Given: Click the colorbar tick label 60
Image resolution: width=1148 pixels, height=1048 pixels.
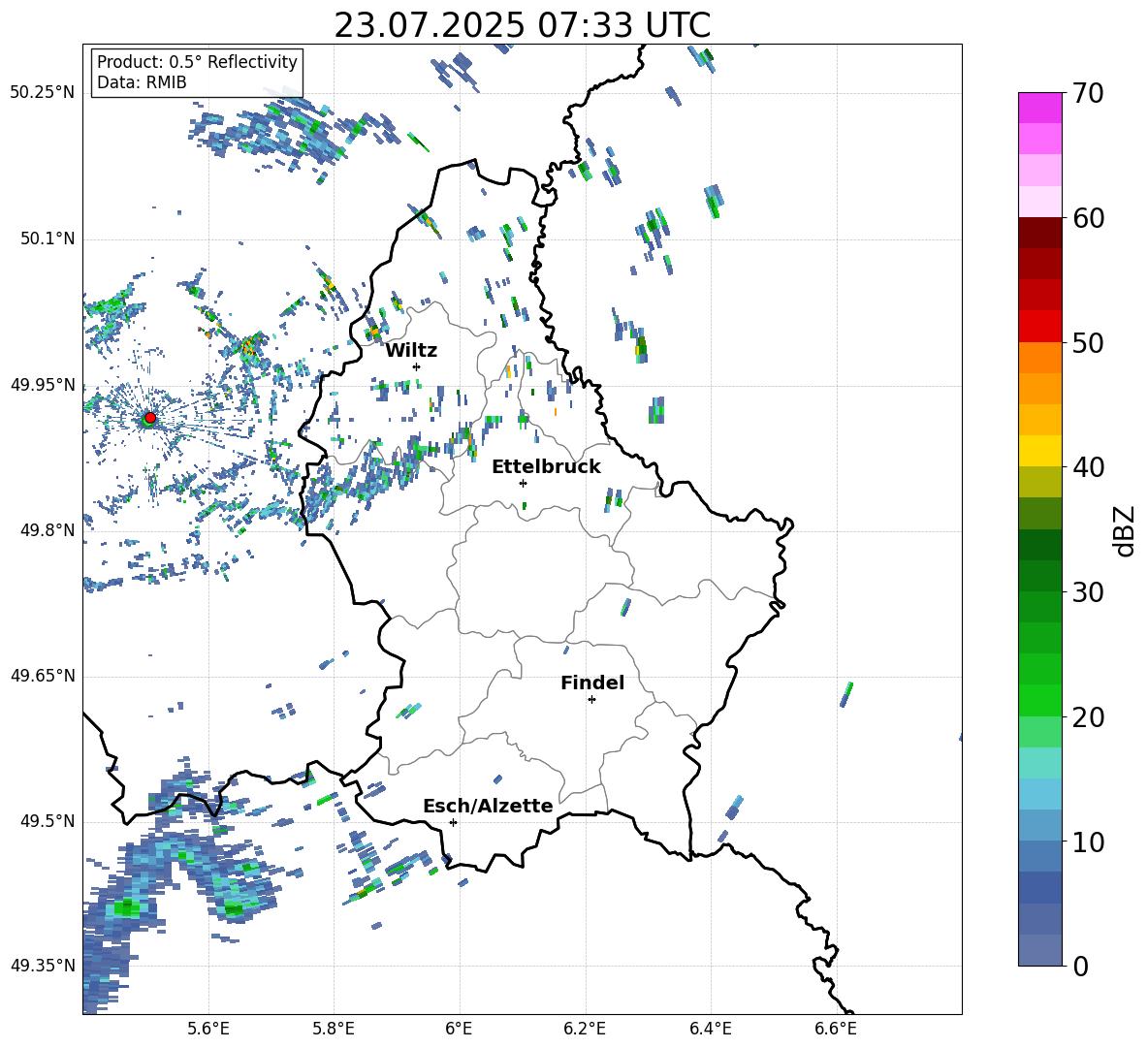Looking at the screenshot, I should point(1088,218).
